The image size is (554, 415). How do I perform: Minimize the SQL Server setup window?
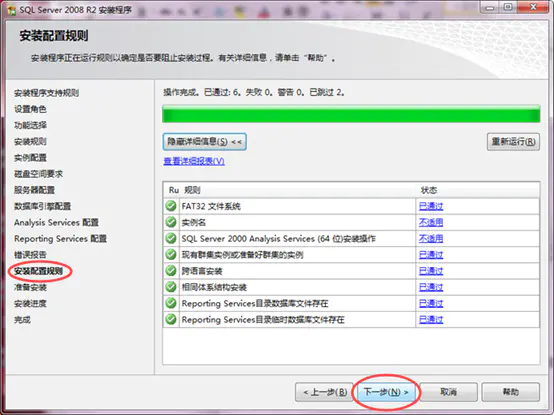click(x=490, y=7)
